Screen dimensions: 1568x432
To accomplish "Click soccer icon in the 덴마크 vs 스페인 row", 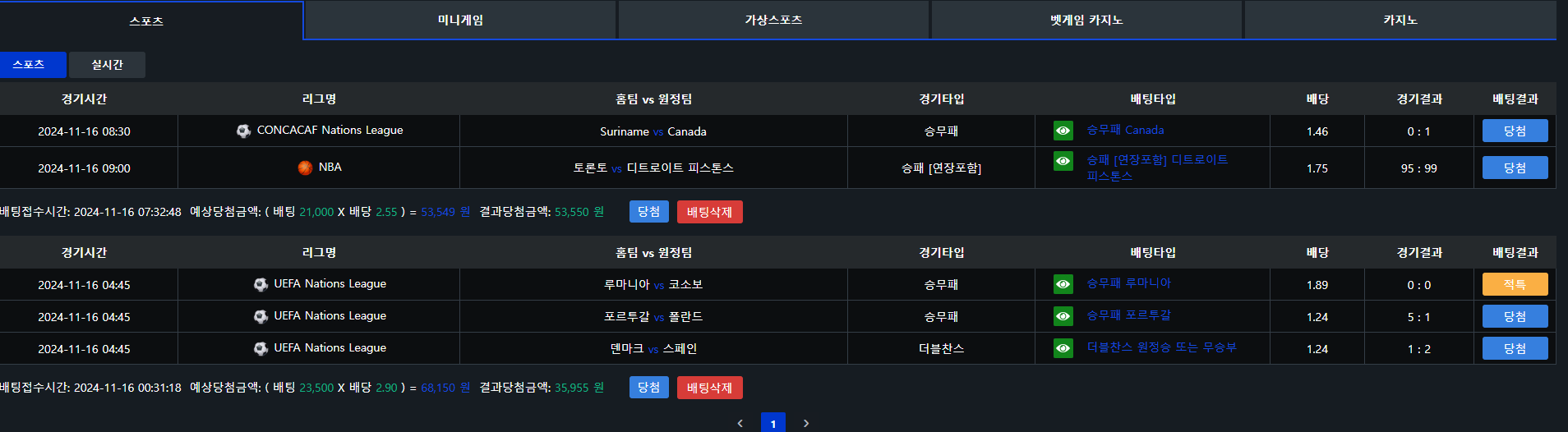I will [261, 348].
